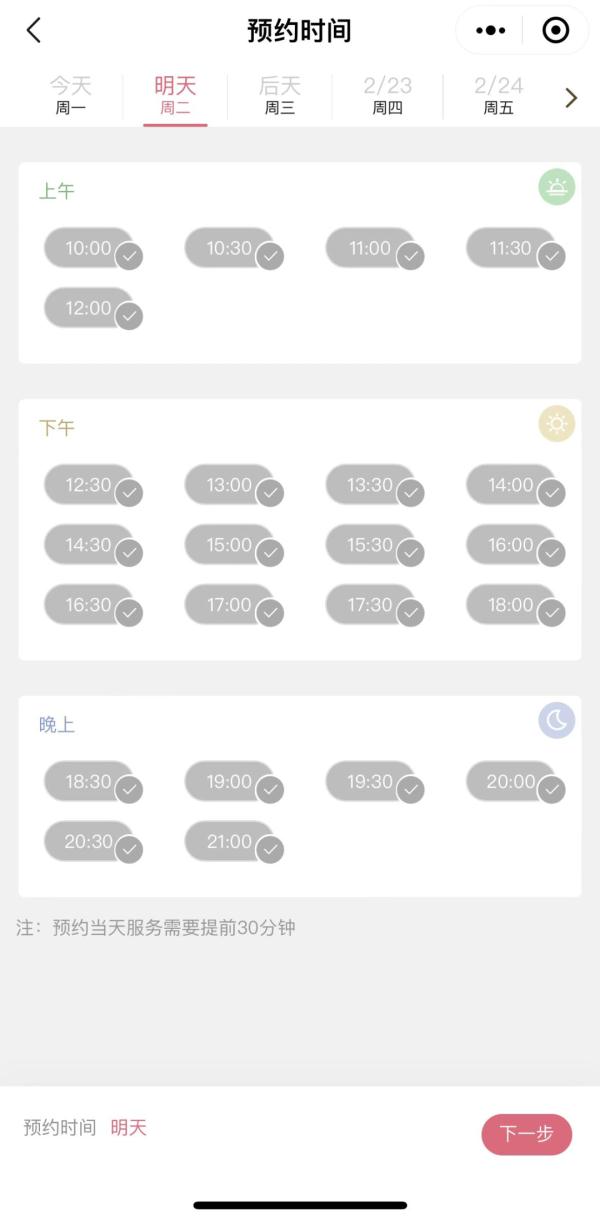Tap the green sunrise morning icon
Screen dimensions: 600x1221
tap(557, 187)
